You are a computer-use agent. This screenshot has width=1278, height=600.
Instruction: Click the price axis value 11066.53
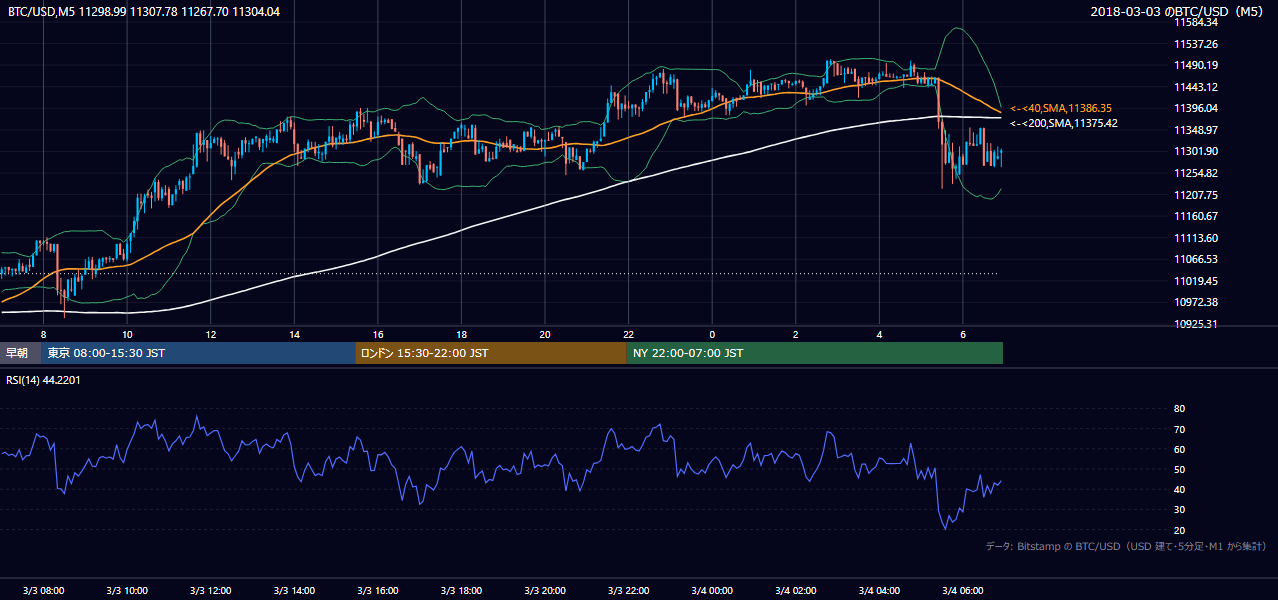pos(1196,259)
